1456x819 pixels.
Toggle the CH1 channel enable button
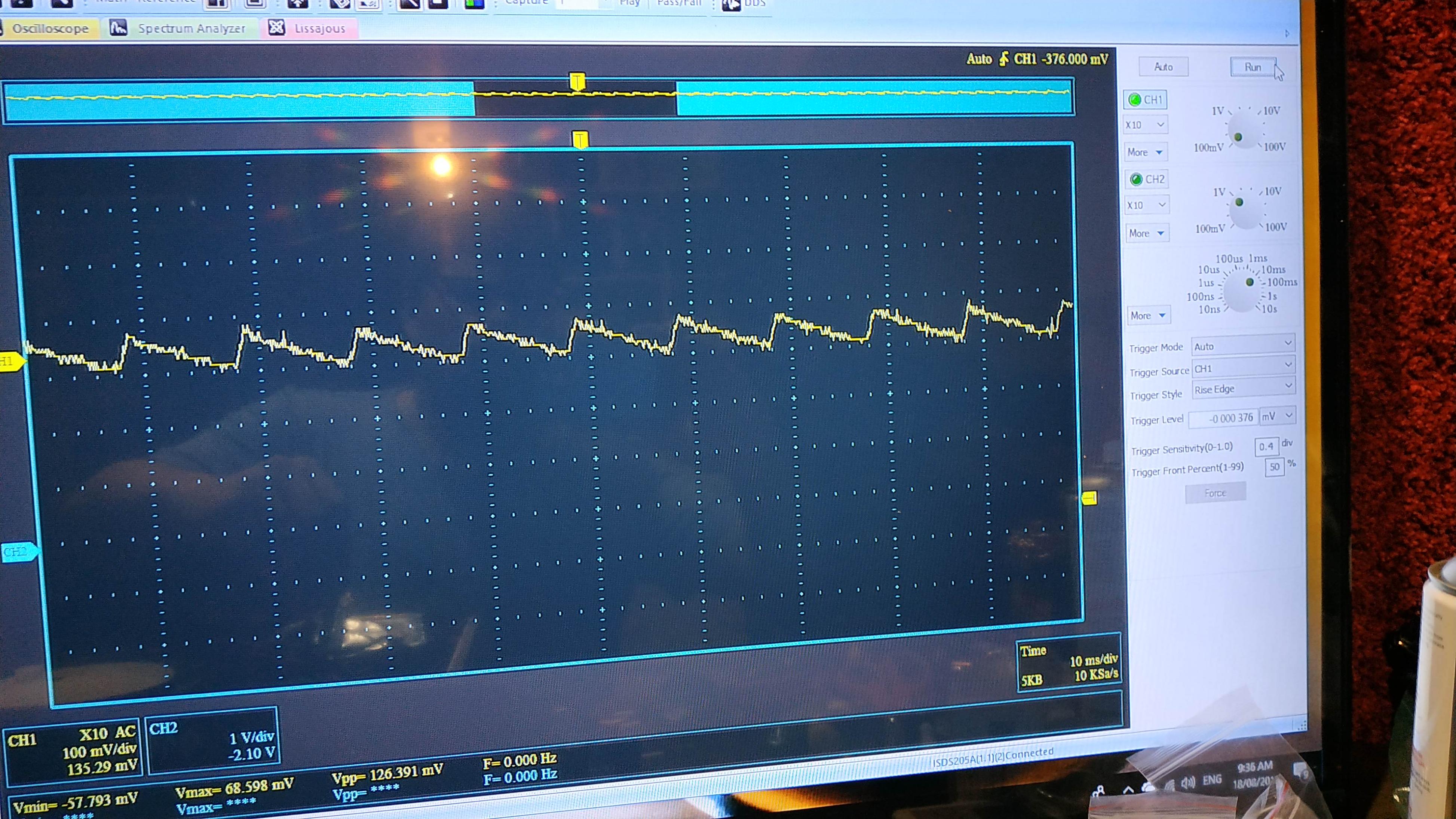click(x=1145, y=100)
